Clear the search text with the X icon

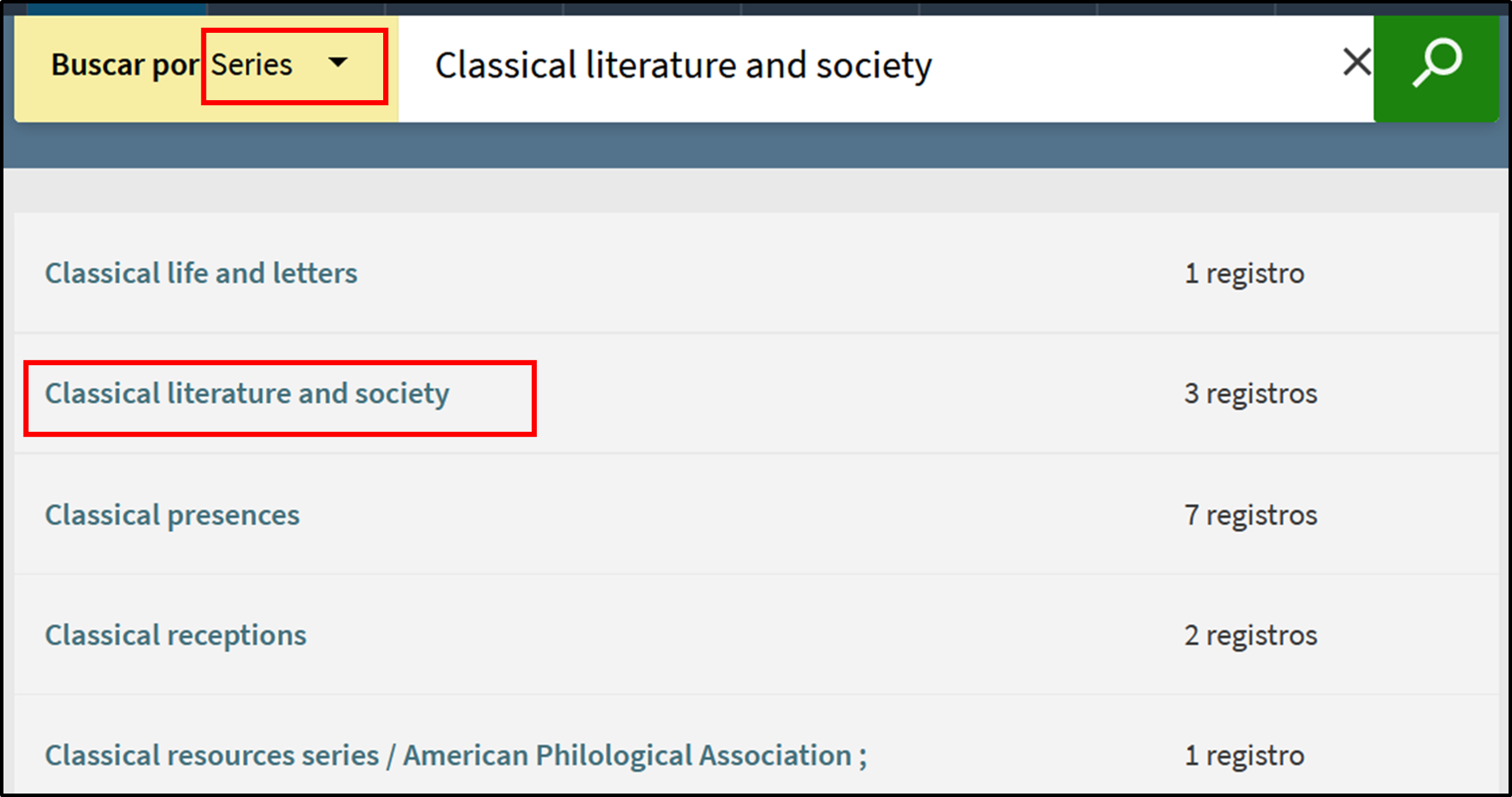click(x=1356, y=63)
